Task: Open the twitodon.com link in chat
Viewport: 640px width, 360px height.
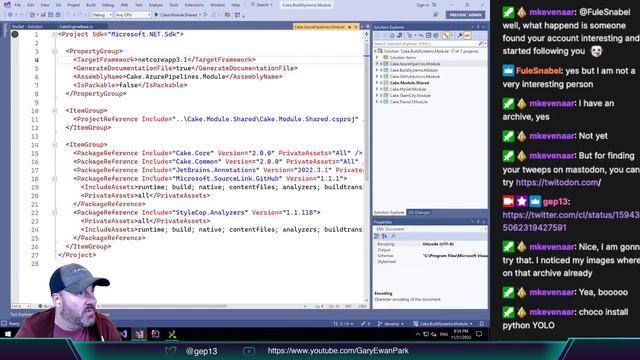Action: [x=558, y=182]
